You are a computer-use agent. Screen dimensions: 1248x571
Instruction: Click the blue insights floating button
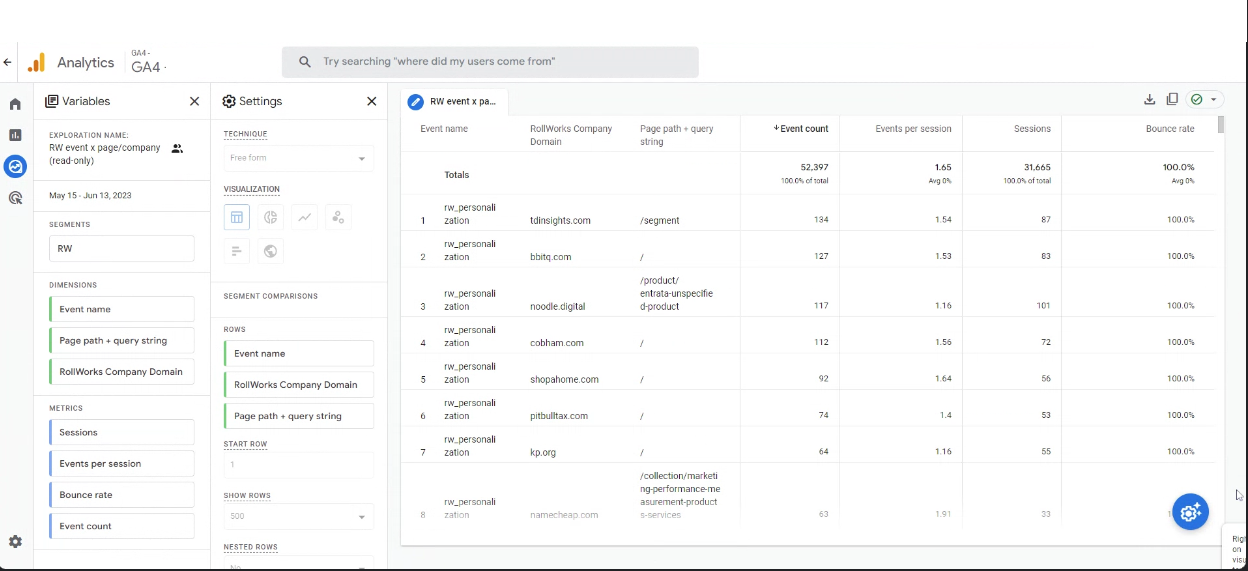pyautogui.click(x=1190, y=512)
